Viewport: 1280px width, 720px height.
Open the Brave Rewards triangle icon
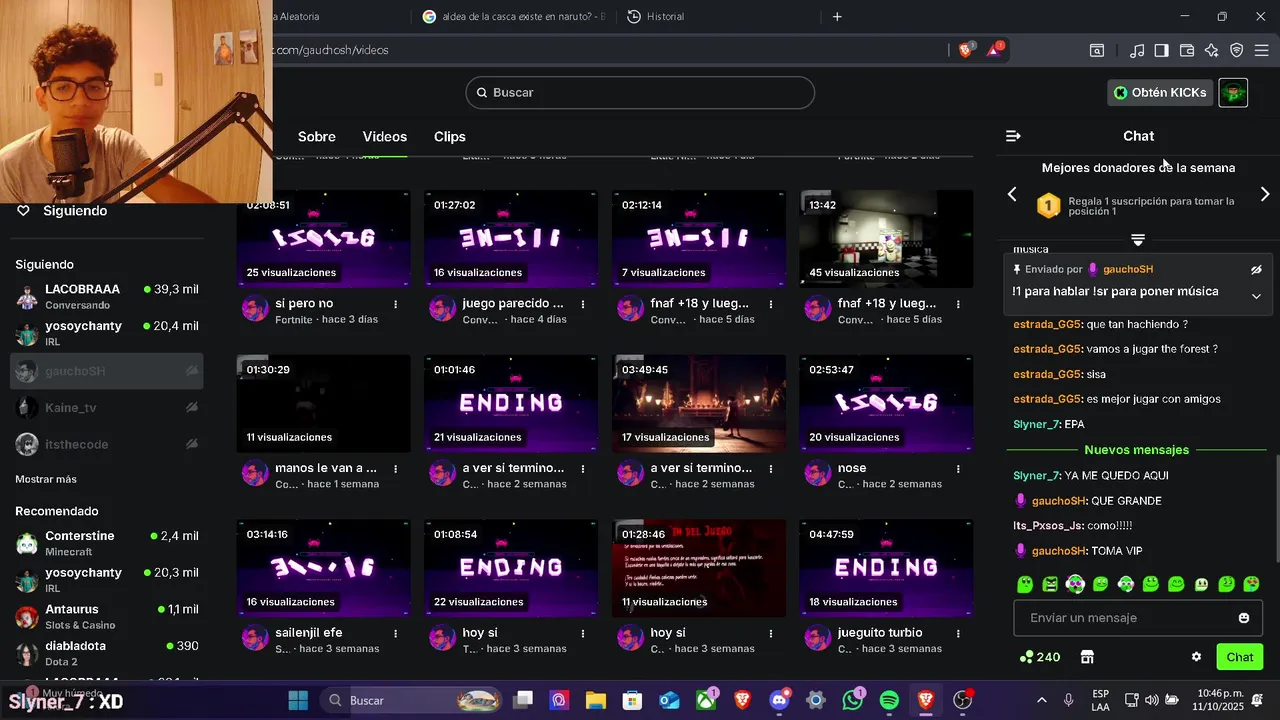[x=994, y=50]
